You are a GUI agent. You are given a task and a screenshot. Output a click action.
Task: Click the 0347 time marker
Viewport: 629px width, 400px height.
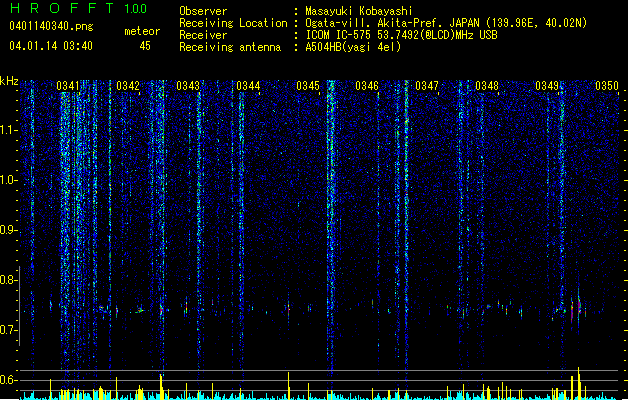tap(427, 86)
